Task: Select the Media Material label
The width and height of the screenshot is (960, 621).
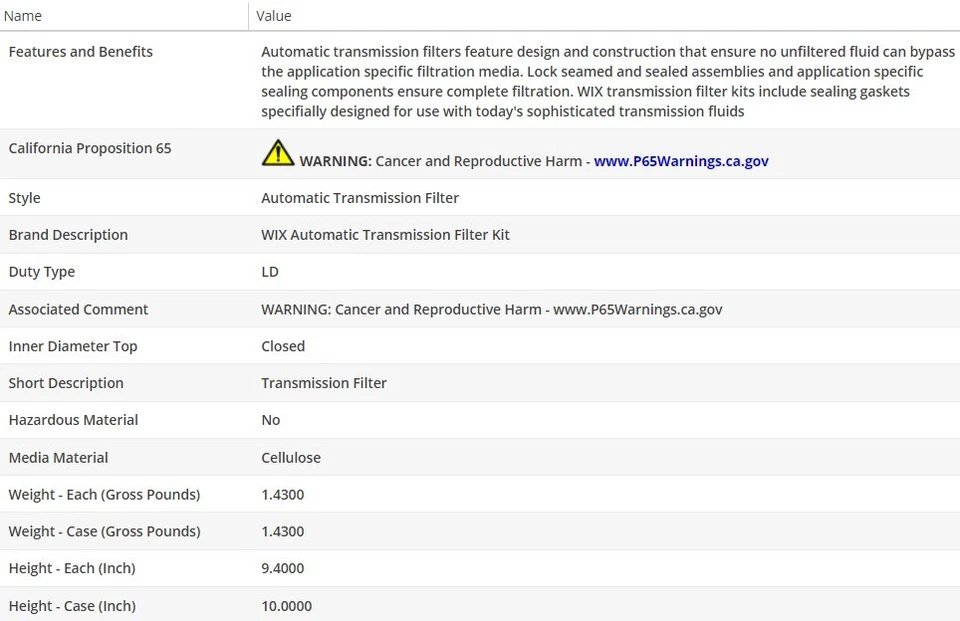Action: [58, 457]
